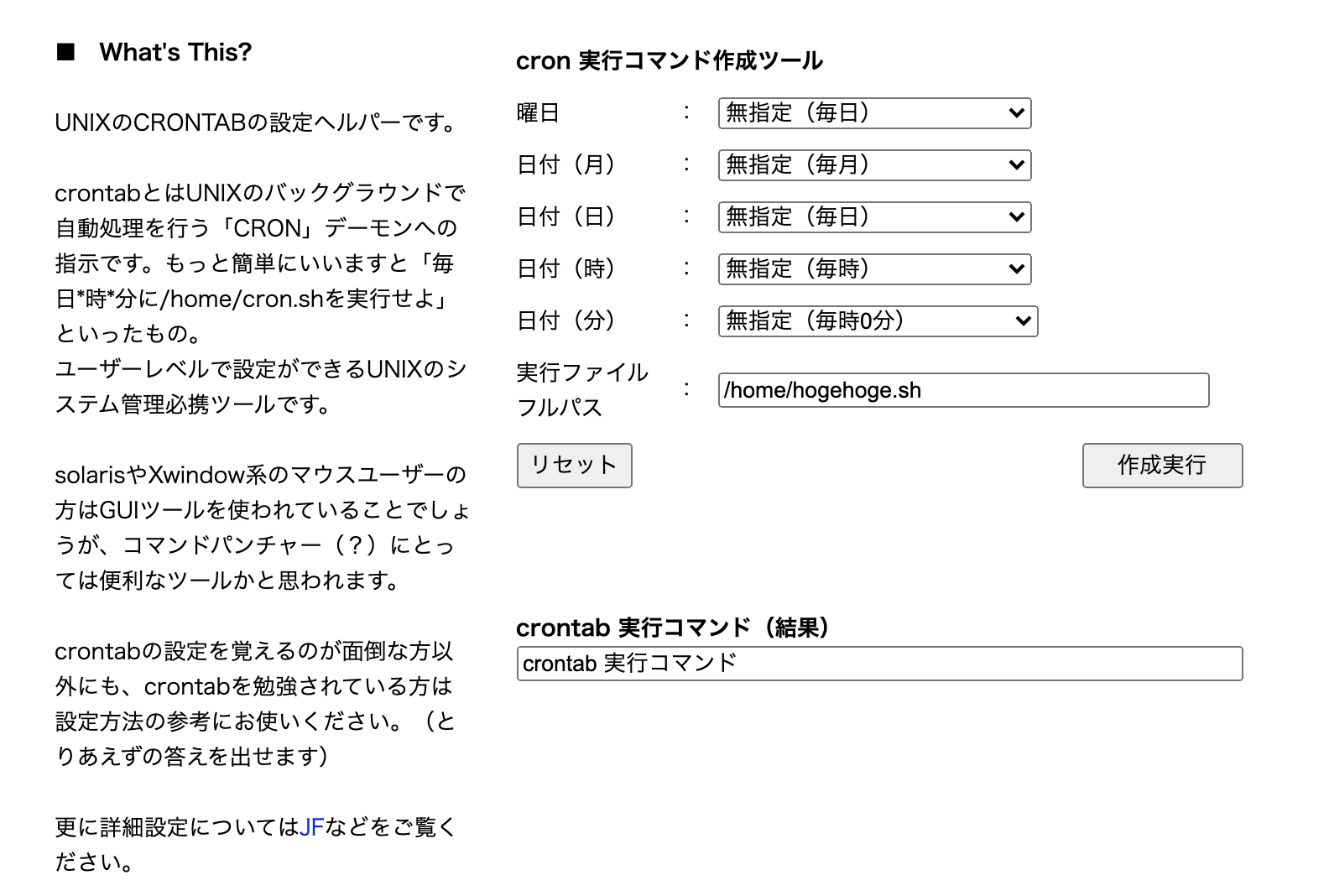
Task: Expand the 無指定（毎月） month dropdown
Action: pyautogui.click(x=873, y=165)
